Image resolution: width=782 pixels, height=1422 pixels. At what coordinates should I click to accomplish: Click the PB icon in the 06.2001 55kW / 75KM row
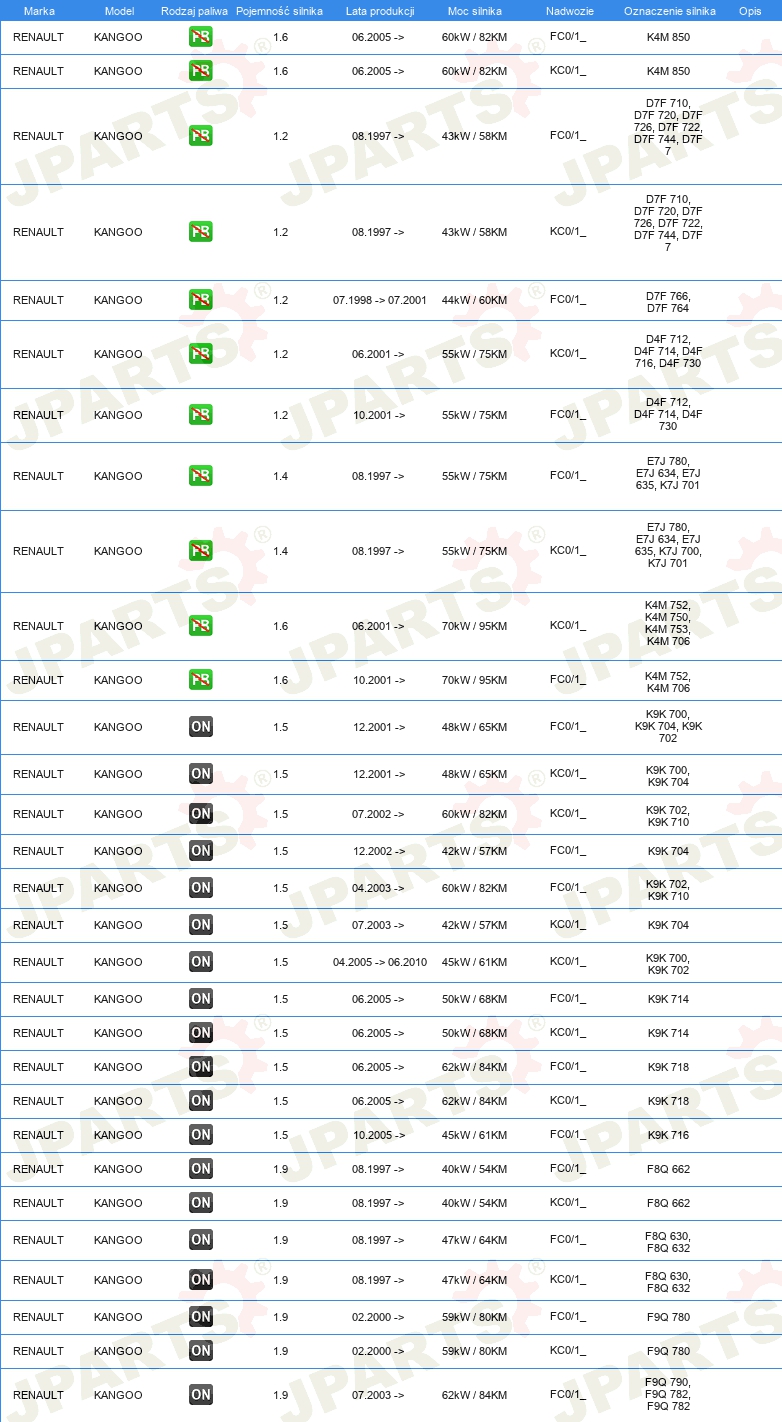tap(200, 354)
